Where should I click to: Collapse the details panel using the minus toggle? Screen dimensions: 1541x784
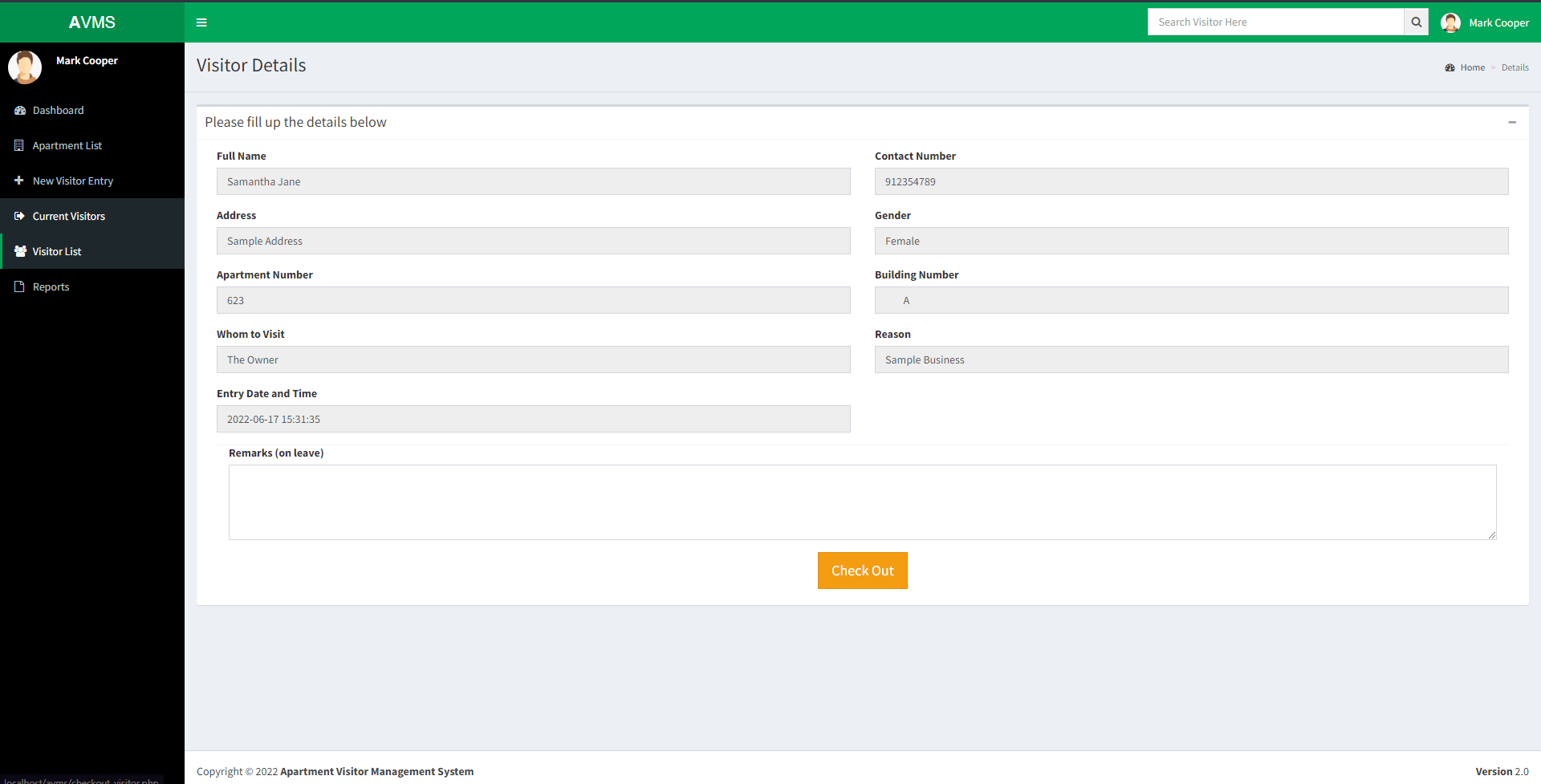click(x=1512, y=123)
